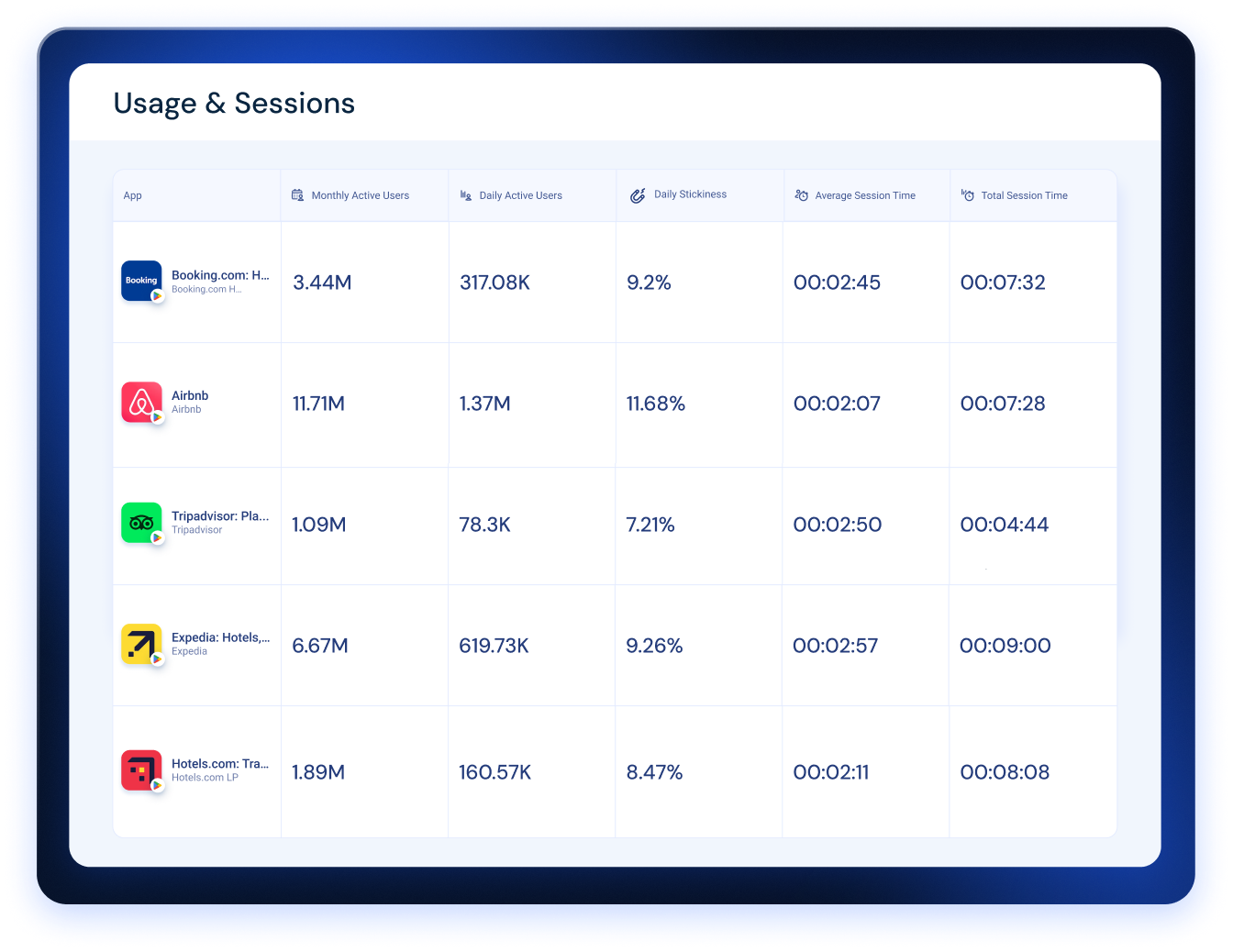Click the Total Session Time stopwatch icon
This screenshot has width=1233, height=952.
[968, 195]
